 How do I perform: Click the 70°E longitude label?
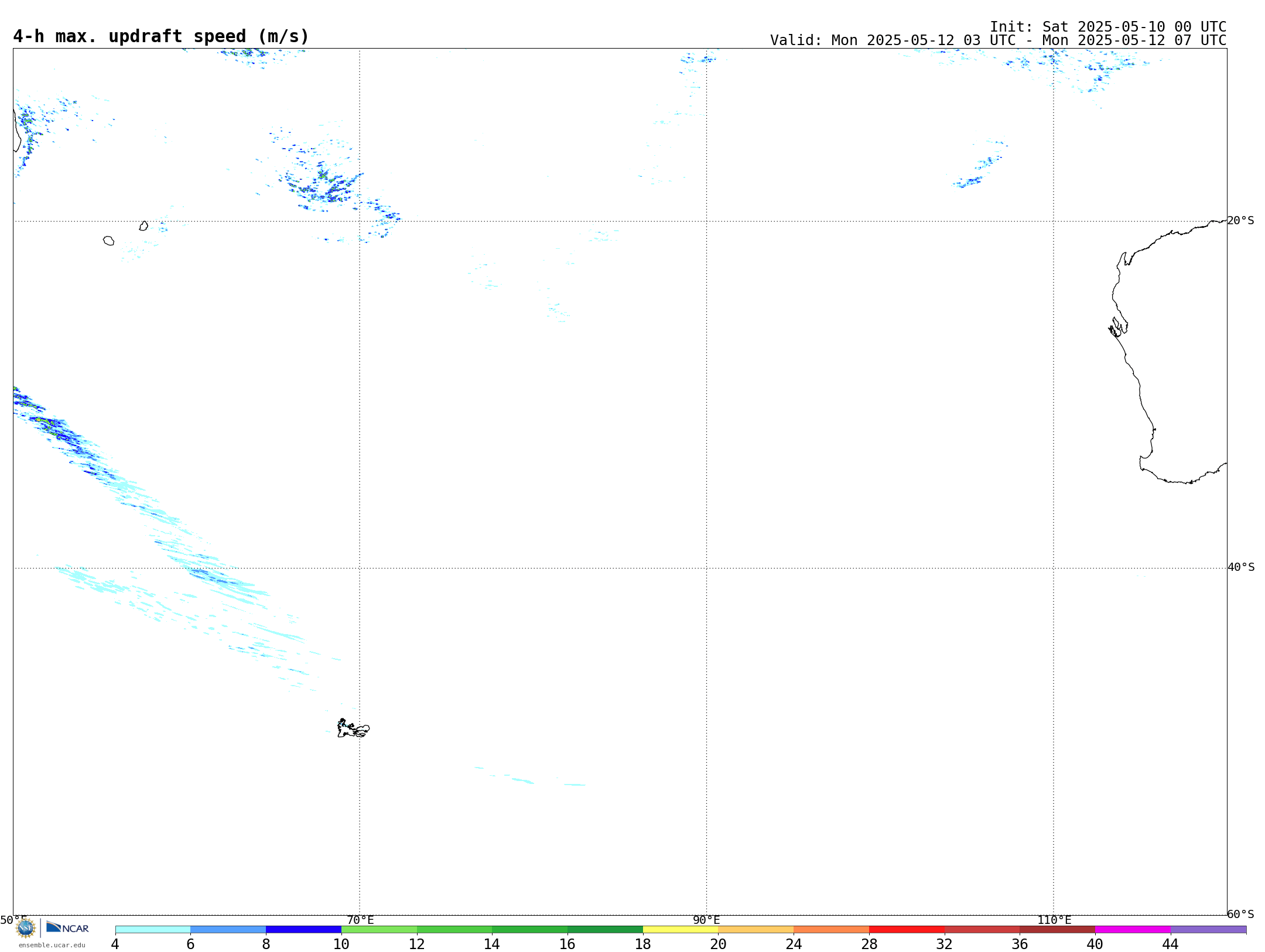tap(360, 920)
